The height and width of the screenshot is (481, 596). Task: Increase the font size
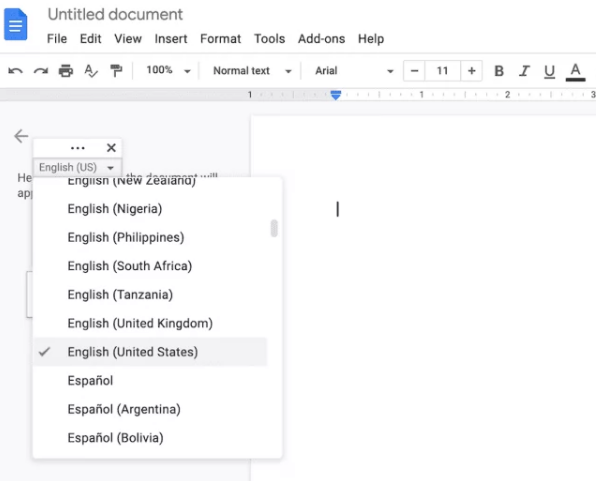tap(471, 71)
